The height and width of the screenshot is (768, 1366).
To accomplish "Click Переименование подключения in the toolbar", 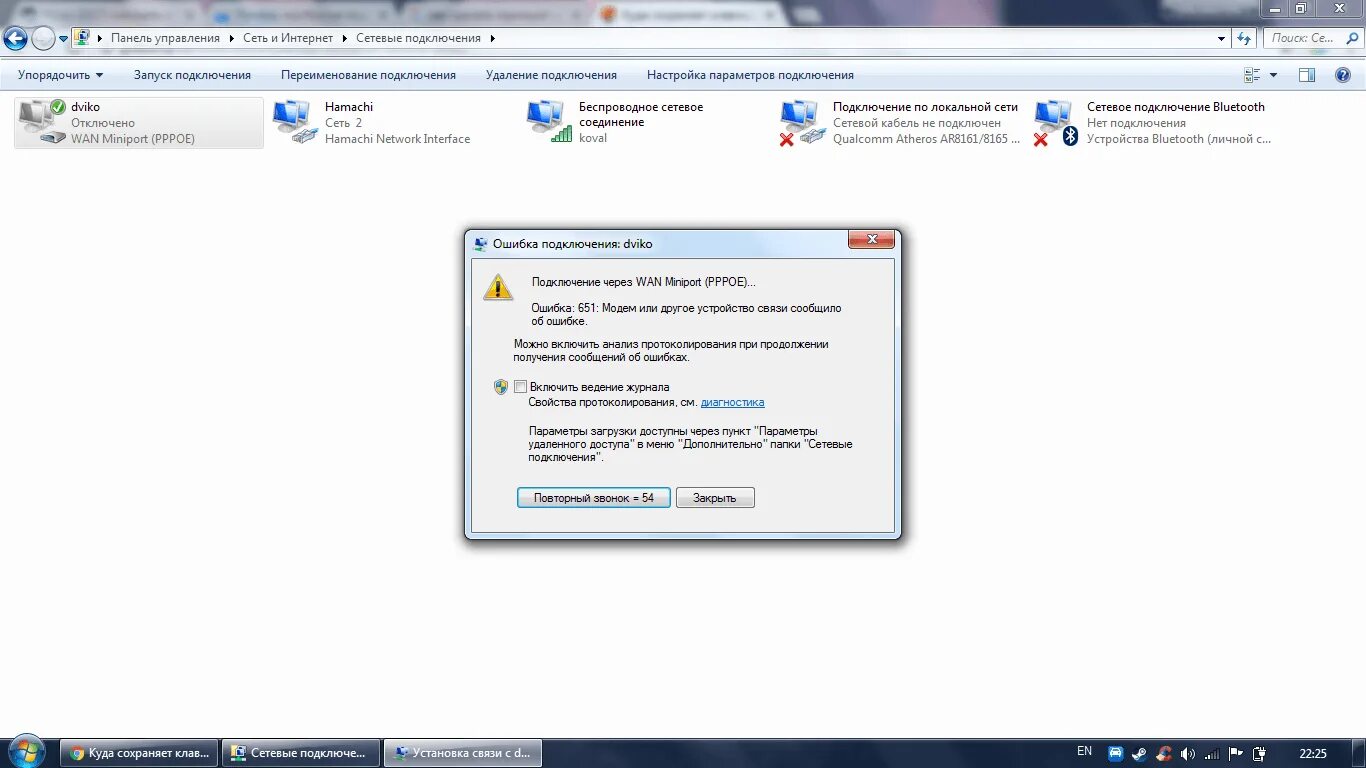I will (368, 75).
